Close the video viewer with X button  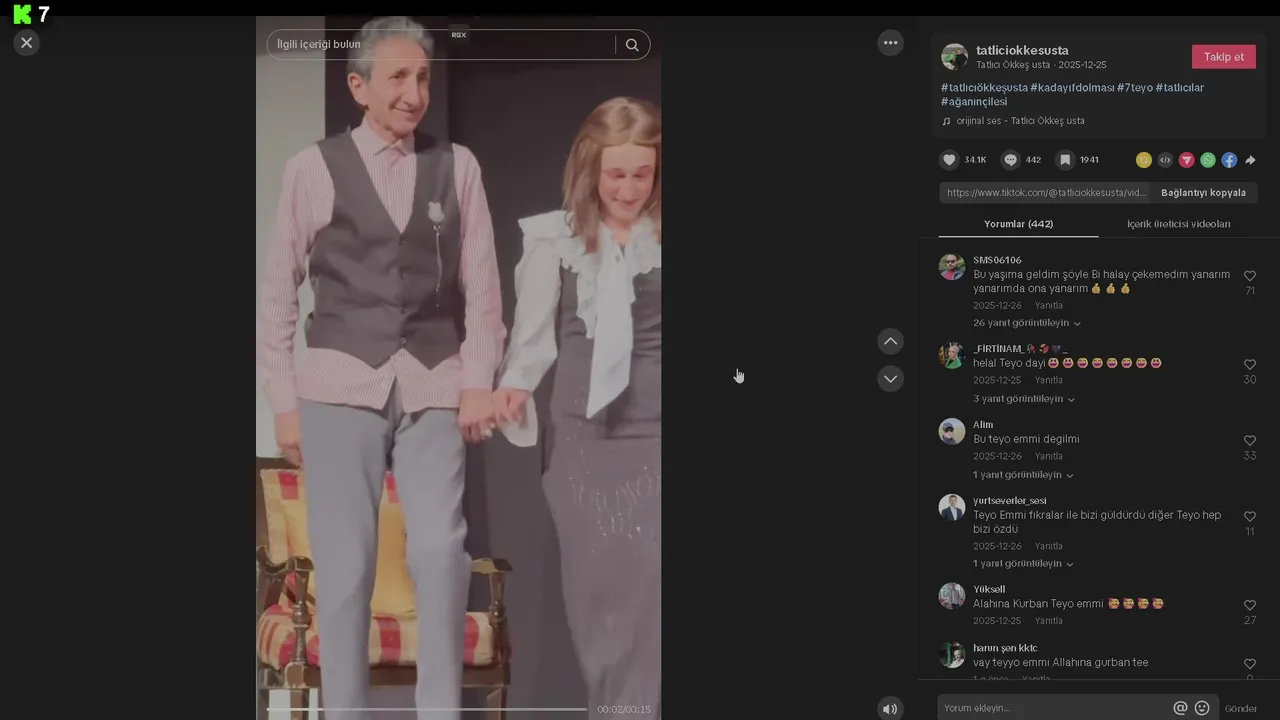[x=27, y=42]
